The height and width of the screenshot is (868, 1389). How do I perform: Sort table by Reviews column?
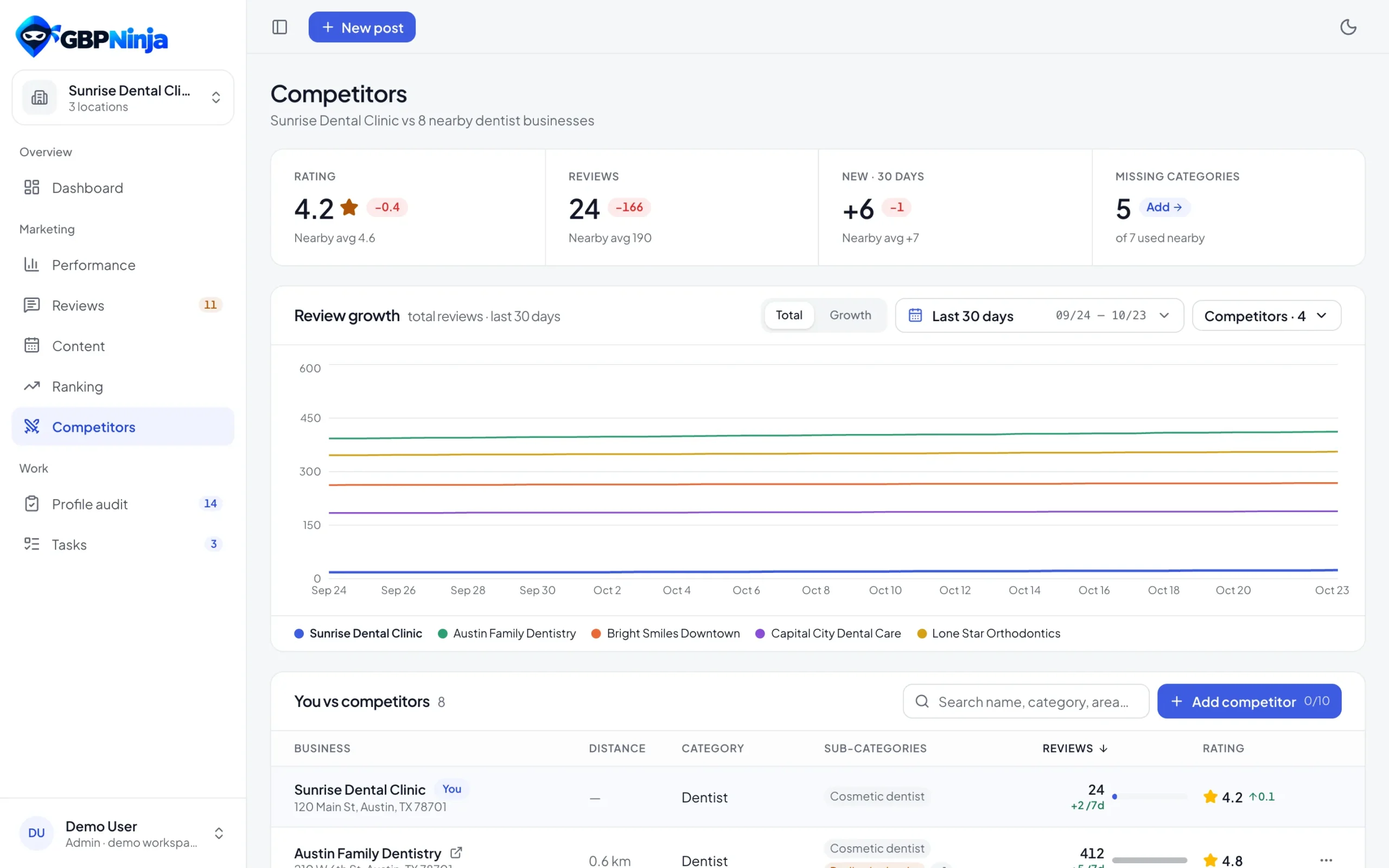tap(1074, 748)
